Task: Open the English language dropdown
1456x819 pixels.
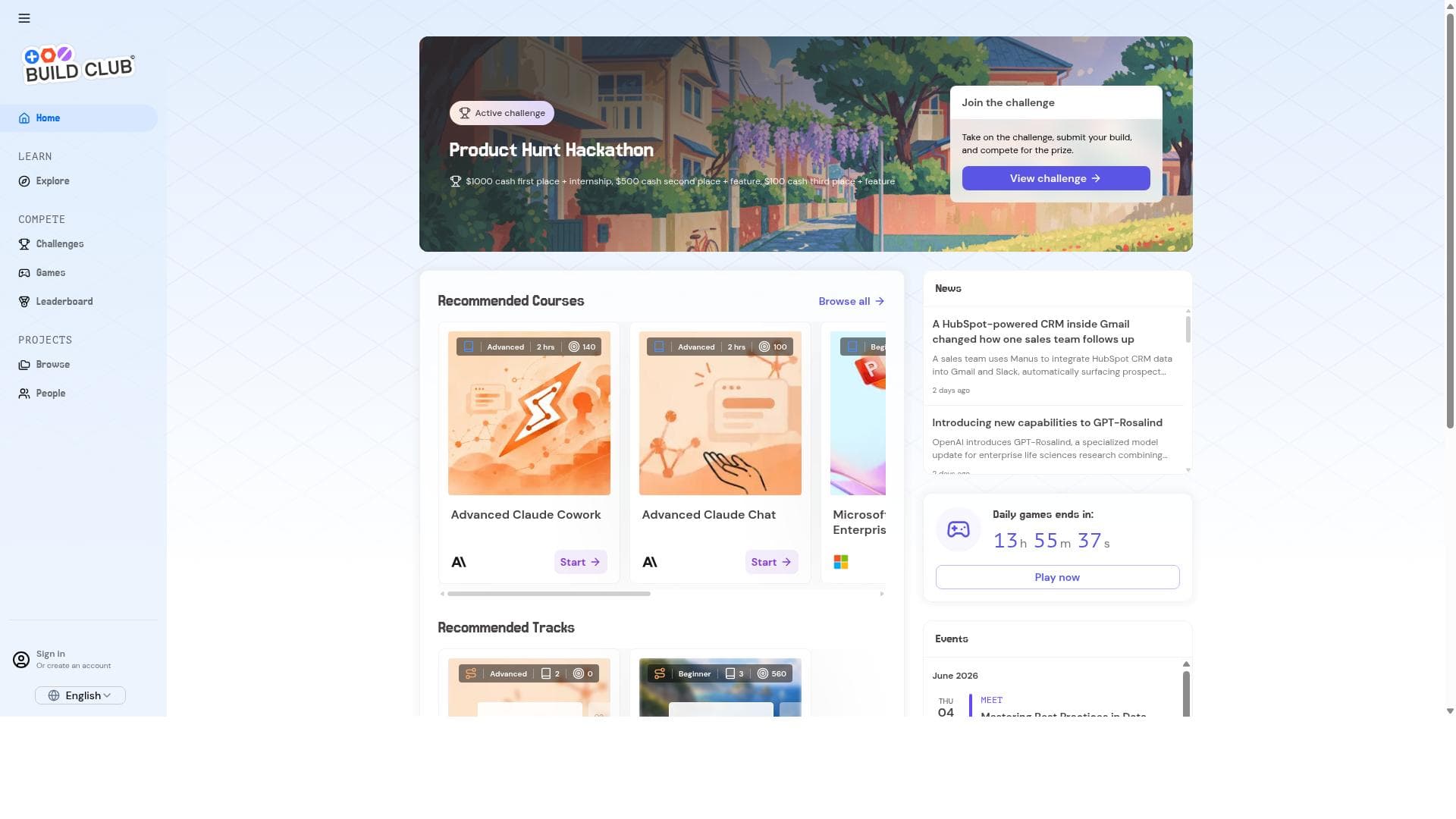Action: click(x=80, y=695)
